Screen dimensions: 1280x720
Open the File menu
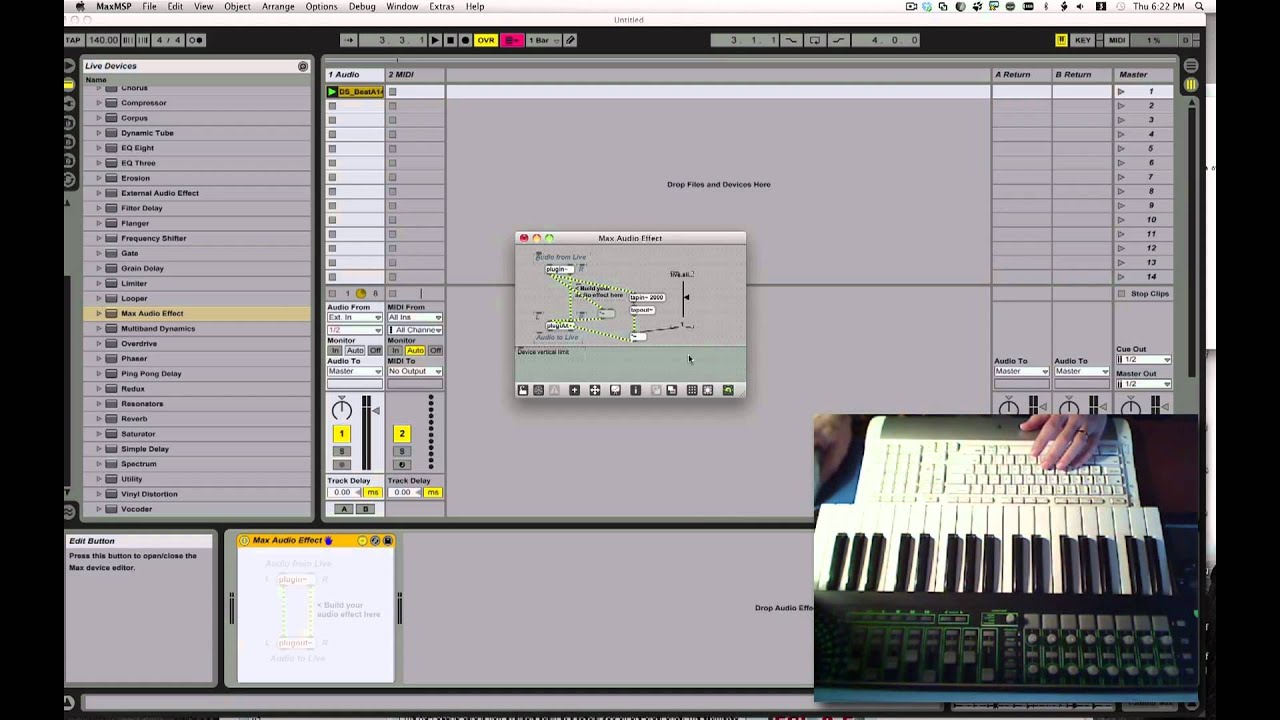tap(149, 7)
